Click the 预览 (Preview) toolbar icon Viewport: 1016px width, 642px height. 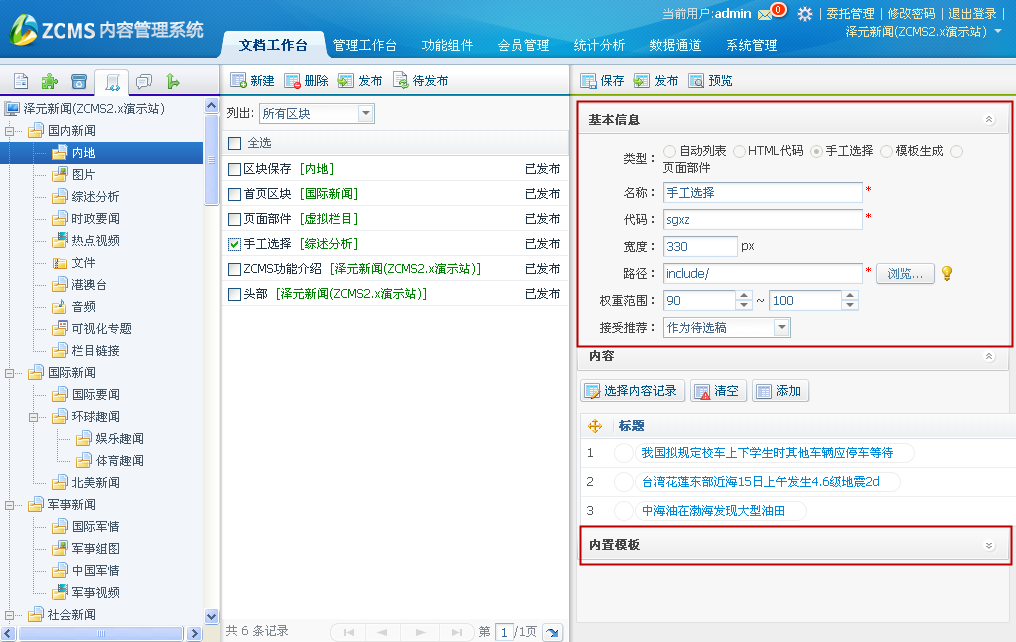[696, 81]
